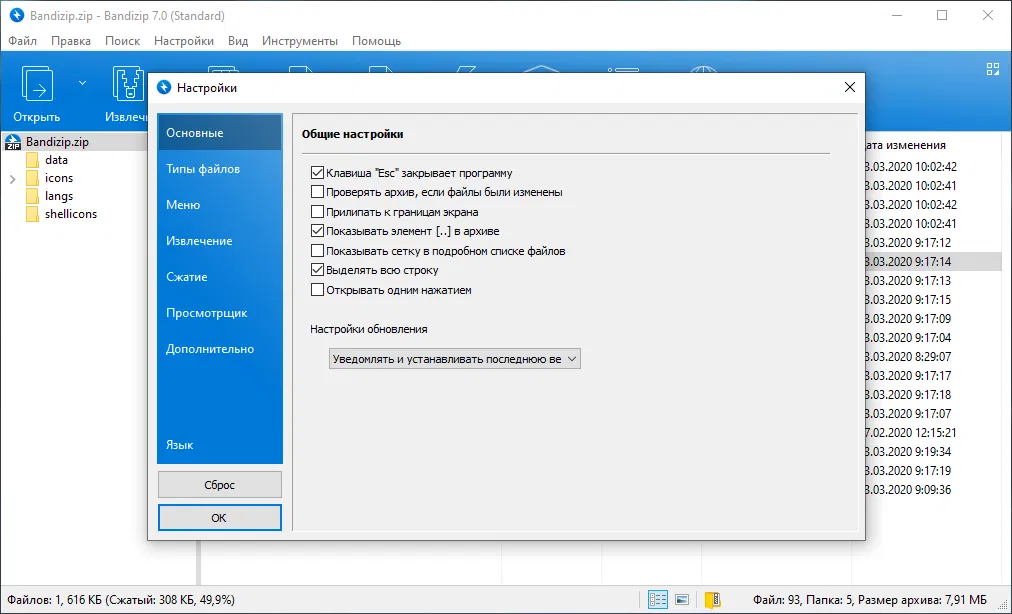Open the Извлечение settings tab
The image size is (1012, 614).
coord(219,241)
